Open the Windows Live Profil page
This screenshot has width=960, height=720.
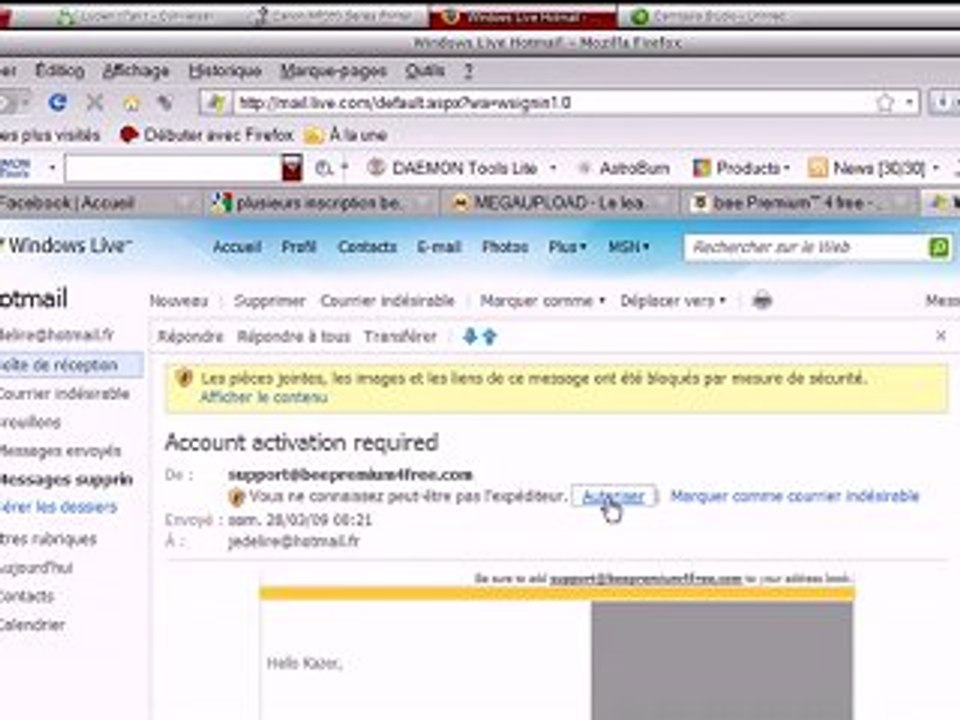pyautogui.click(x=299, y=247)
